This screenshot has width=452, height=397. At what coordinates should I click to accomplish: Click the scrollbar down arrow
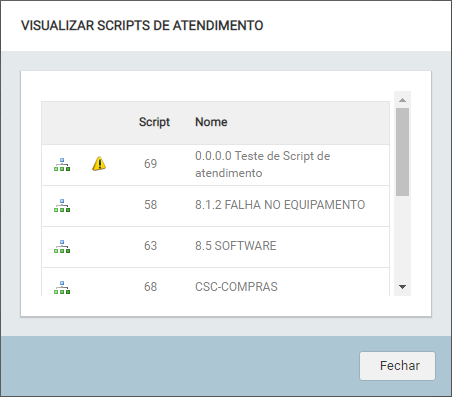coord(402,287)
